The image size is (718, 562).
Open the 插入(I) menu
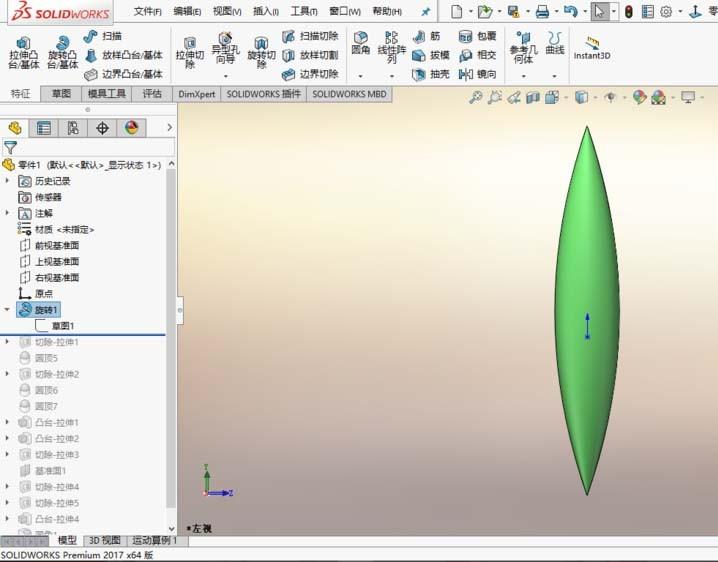266,11
